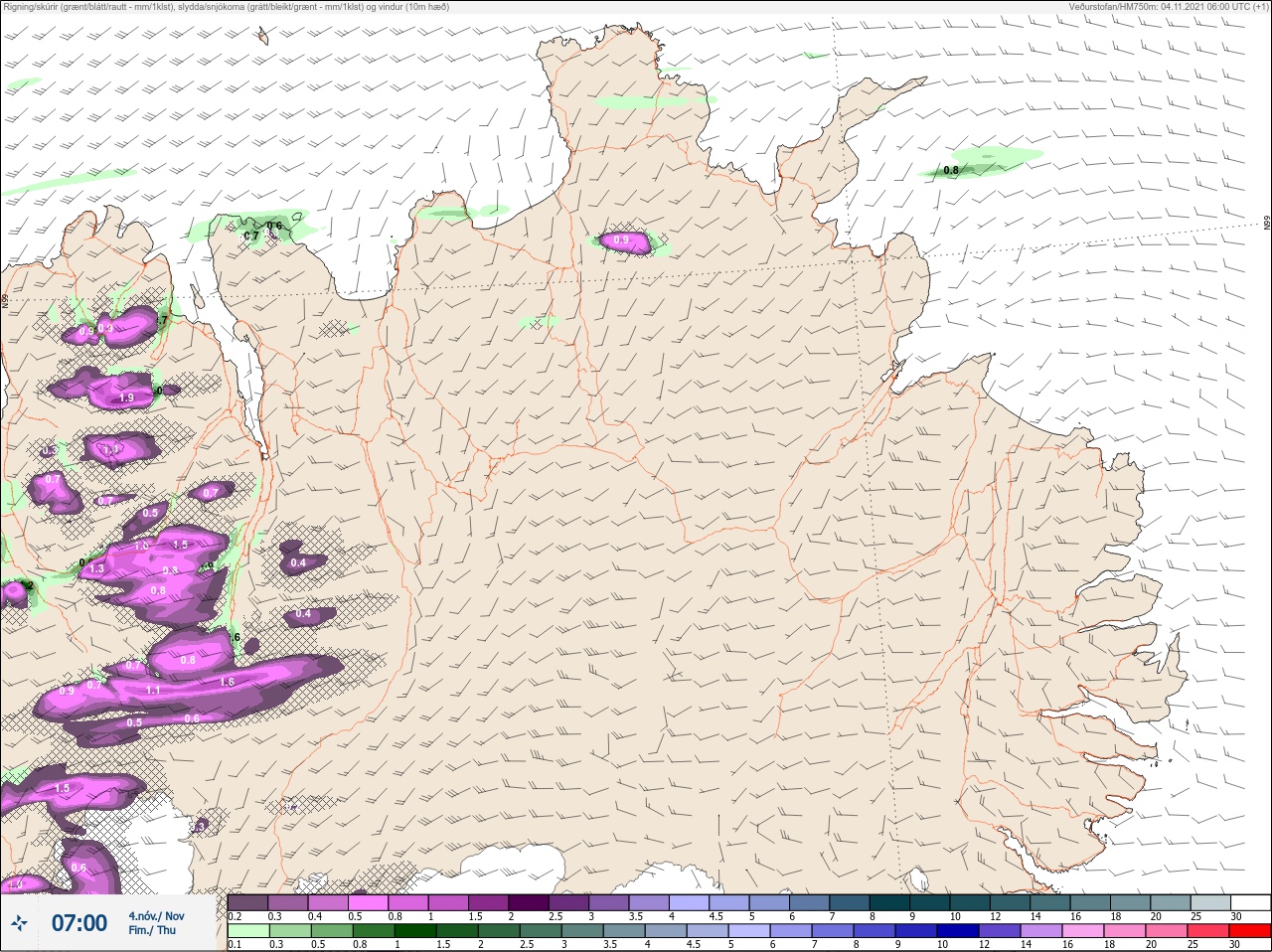Pick the grey-purple 0.2 swatch in top legend row
This screenshot has width=1272, height=952.
tap(247, 902)
